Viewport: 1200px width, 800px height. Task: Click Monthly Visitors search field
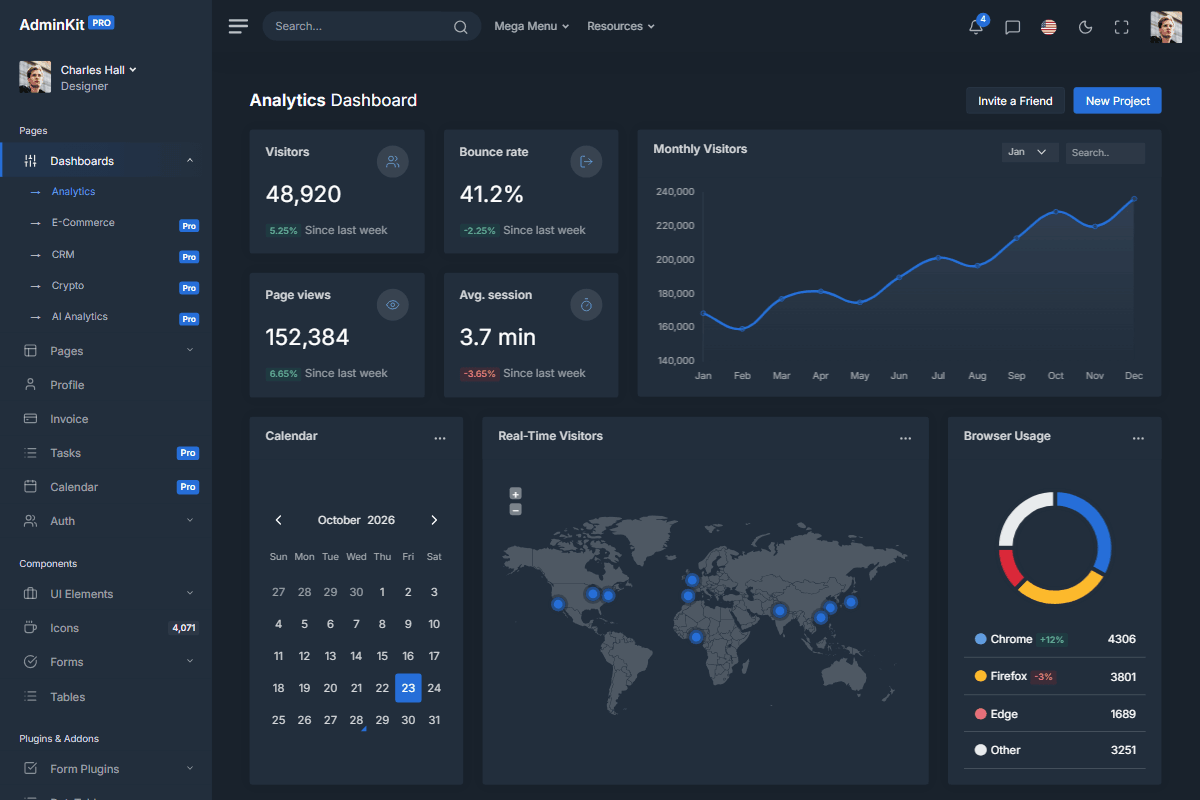pyautogui.click(x=1105, y=152)
